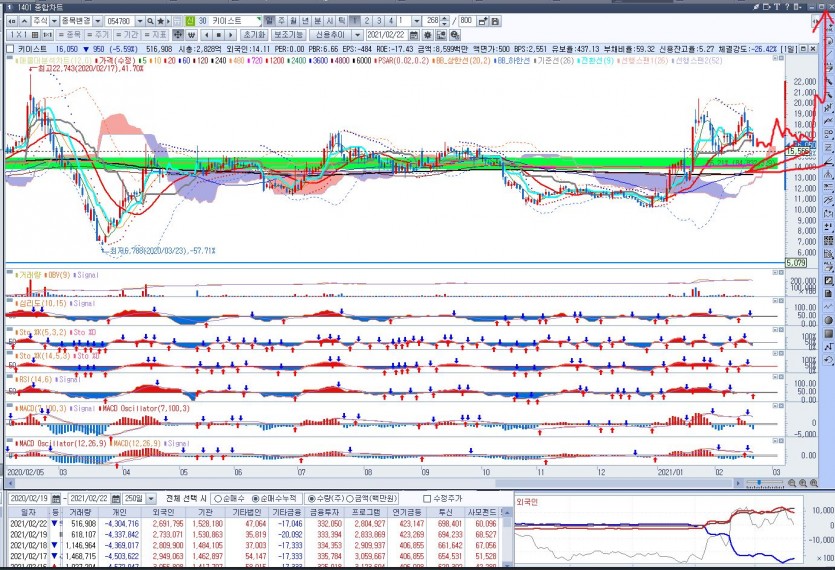The width and height of the screenshot is (835, 570).
Task: Click the stock search magnifier icon
Action: pyautogui.click(x=152, y=20)
